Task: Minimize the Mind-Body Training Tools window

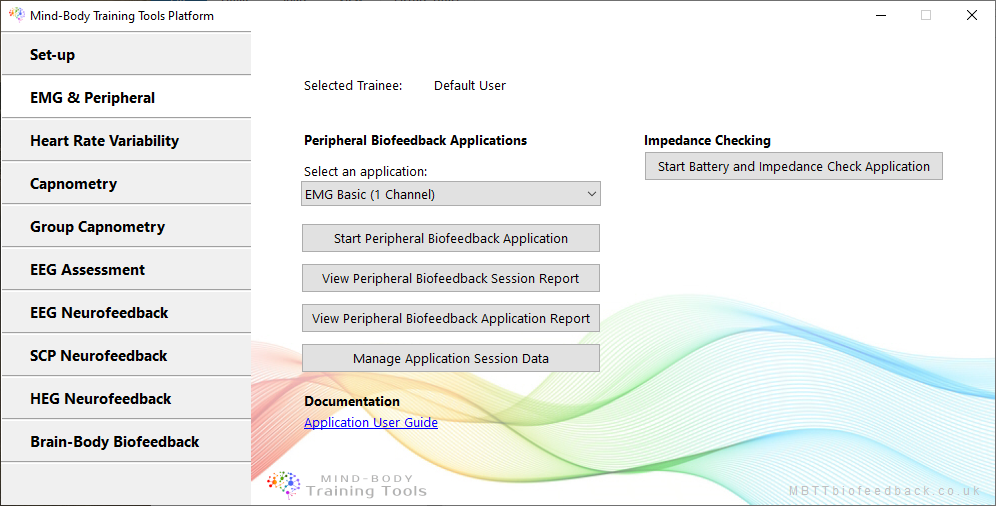Action: [x=881, y=15]
